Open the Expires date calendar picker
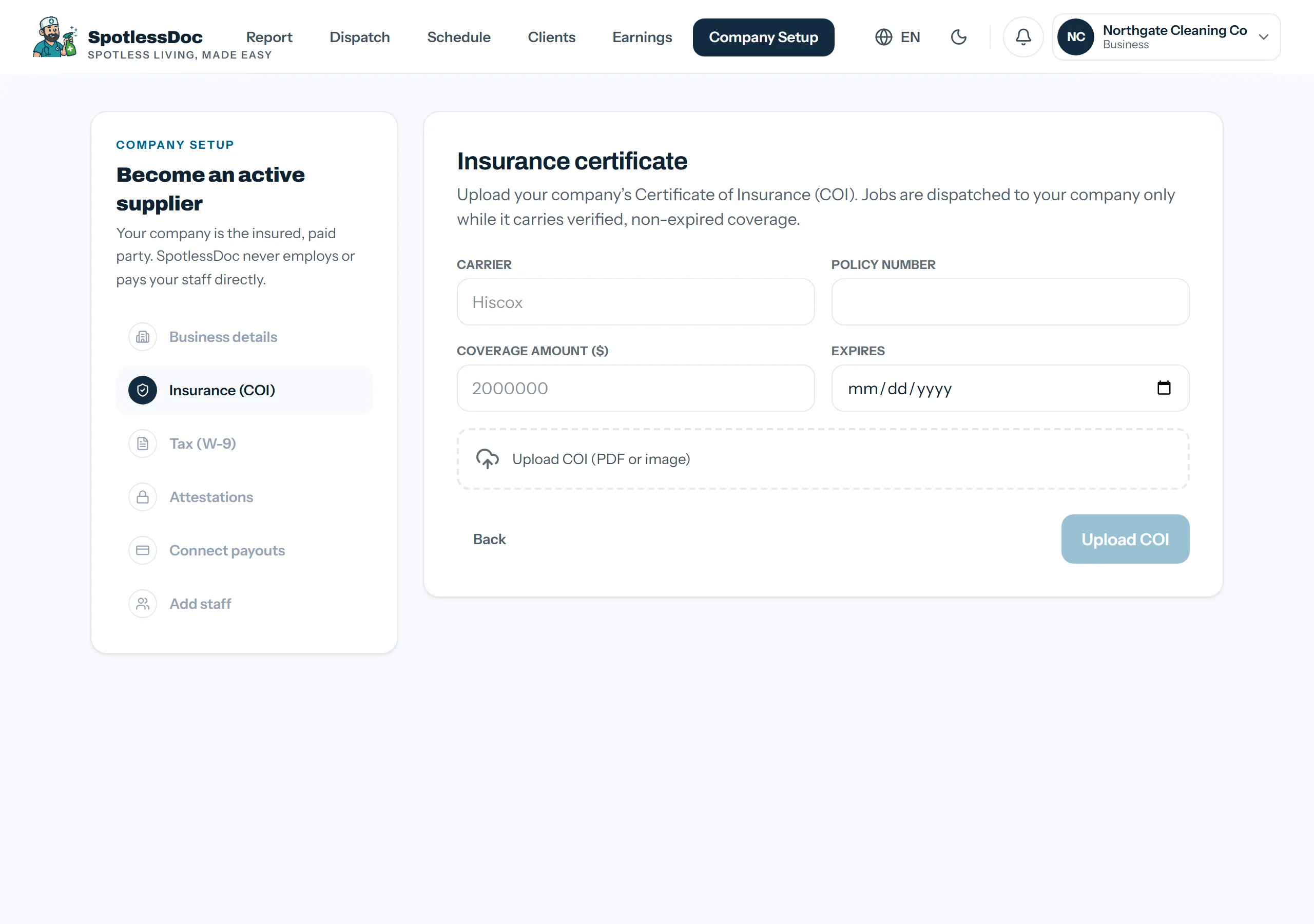 click(1164, 388)
